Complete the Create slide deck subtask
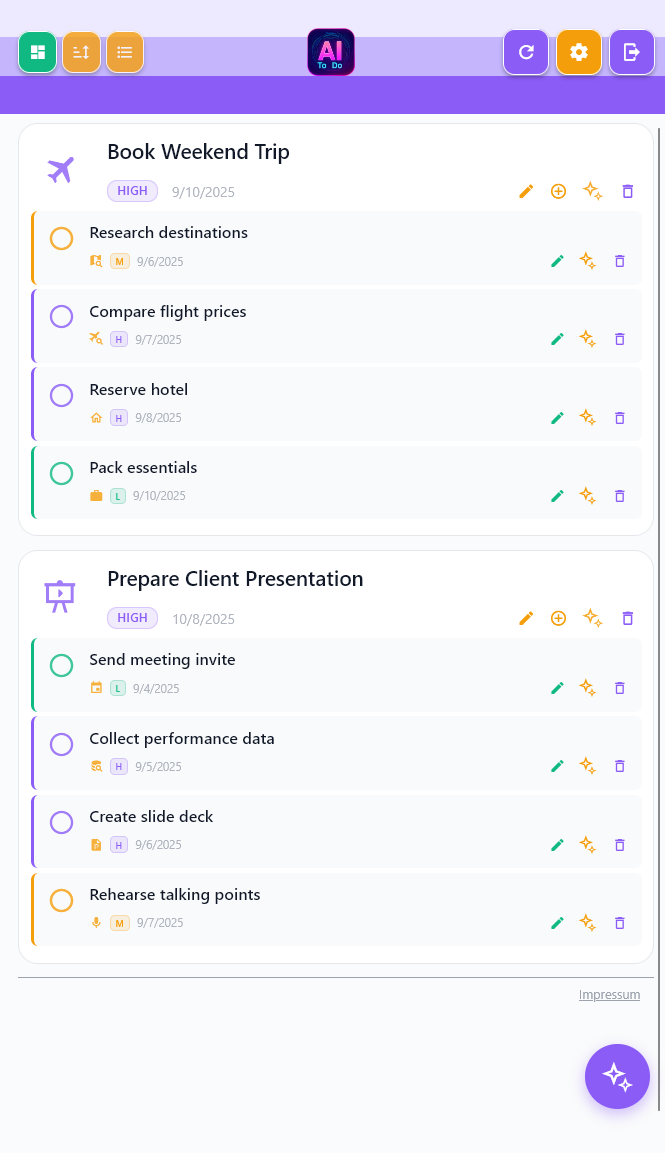 tap(62, 823)
